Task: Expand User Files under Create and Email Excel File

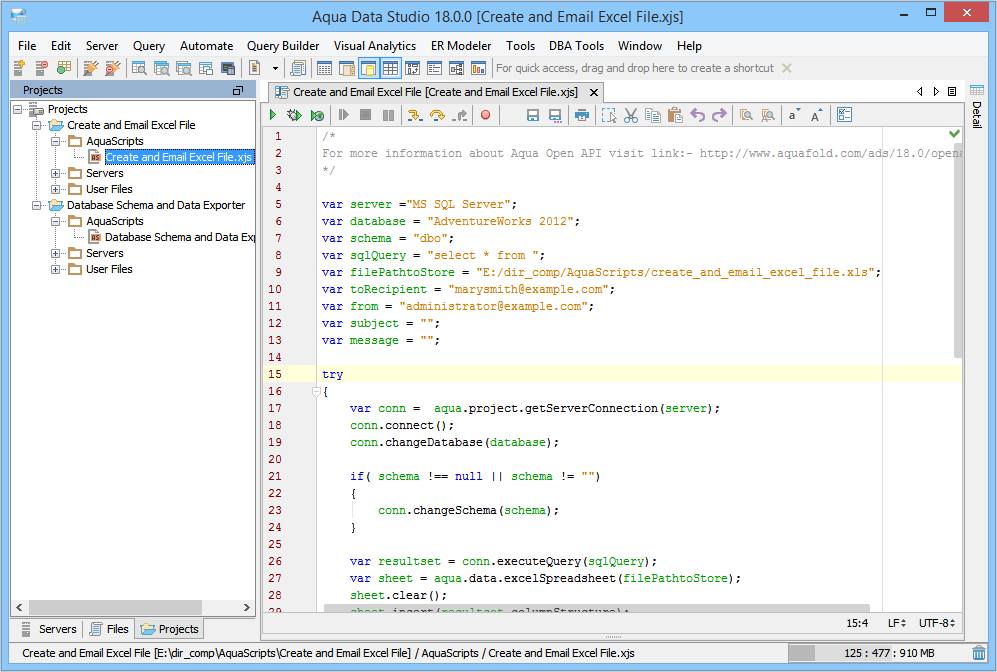Action: pyautogui.click(x=56, y=189)
